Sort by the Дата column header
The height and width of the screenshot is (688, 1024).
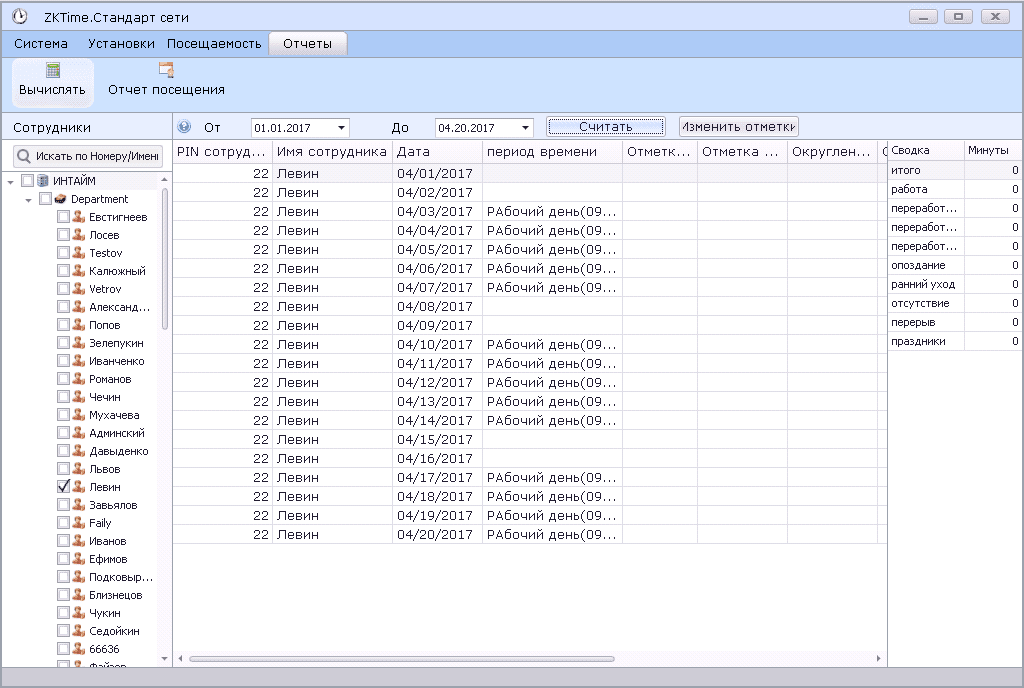[436, 152]
